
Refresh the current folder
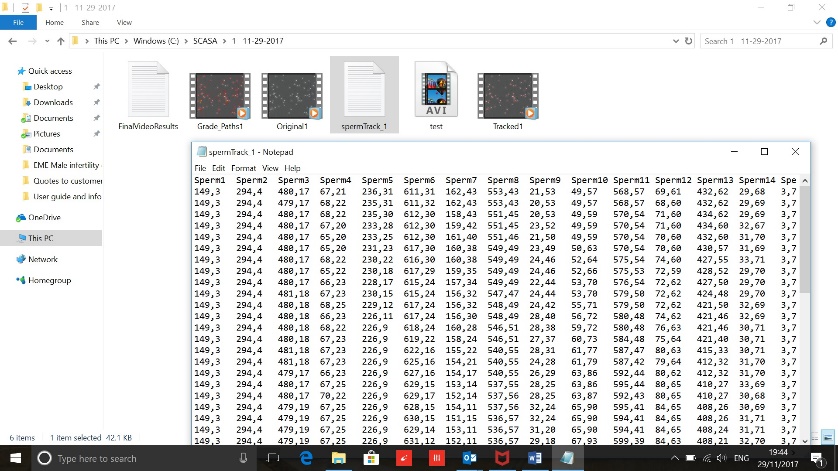point(688,41)
